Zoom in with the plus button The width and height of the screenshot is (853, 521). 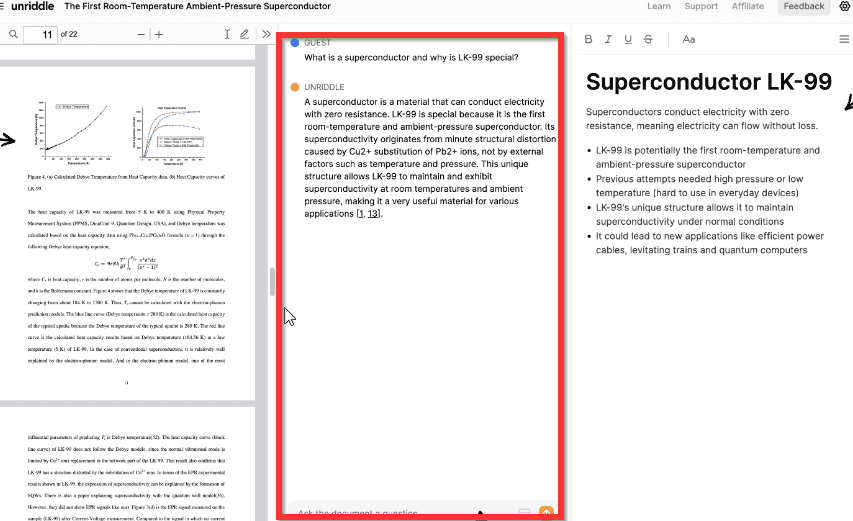tap(159, 34)
